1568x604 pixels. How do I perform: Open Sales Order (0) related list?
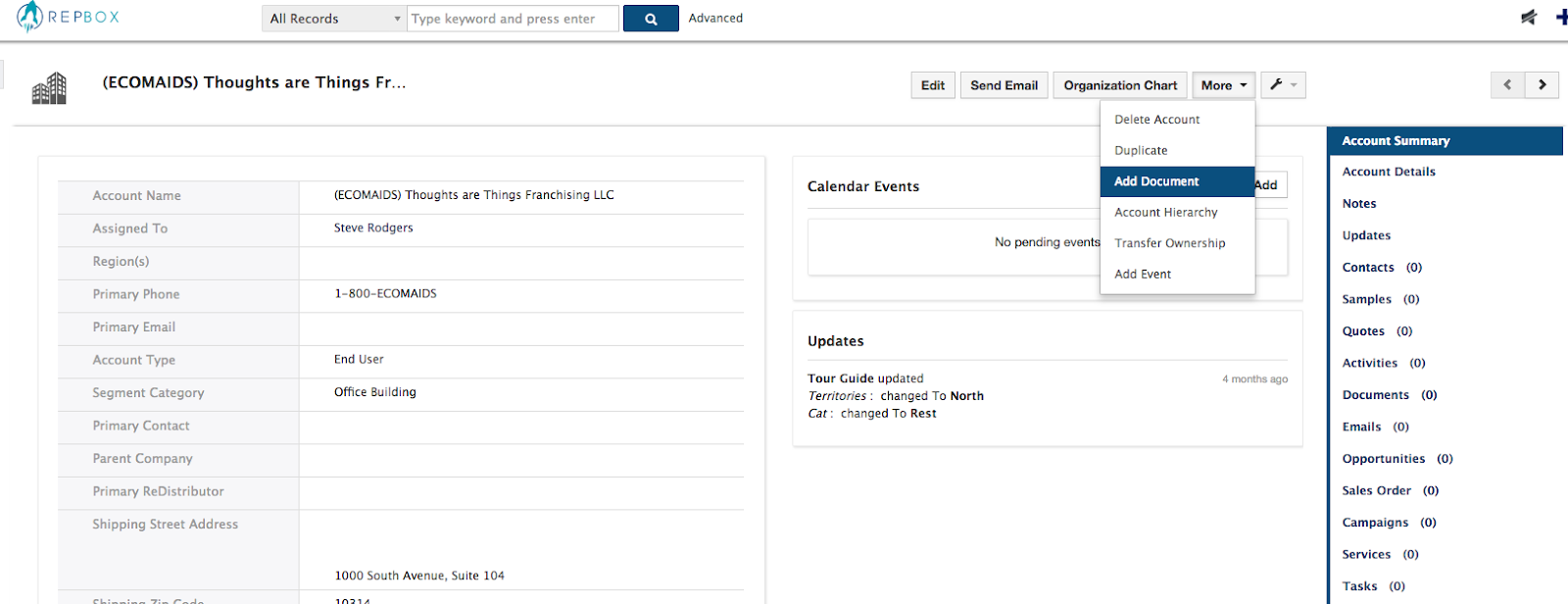coord(1391,490)
